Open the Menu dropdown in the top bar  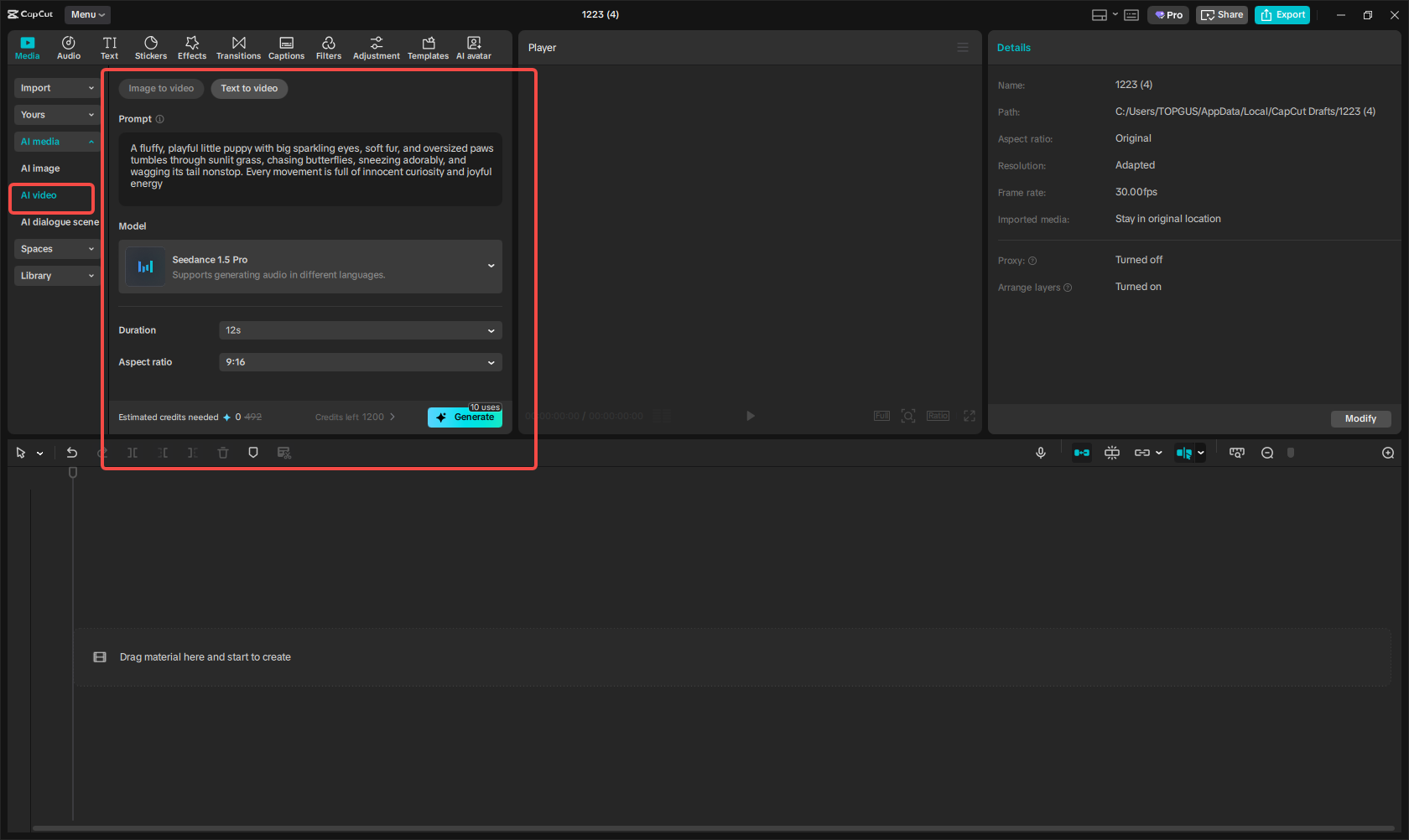tap(86, 14)
